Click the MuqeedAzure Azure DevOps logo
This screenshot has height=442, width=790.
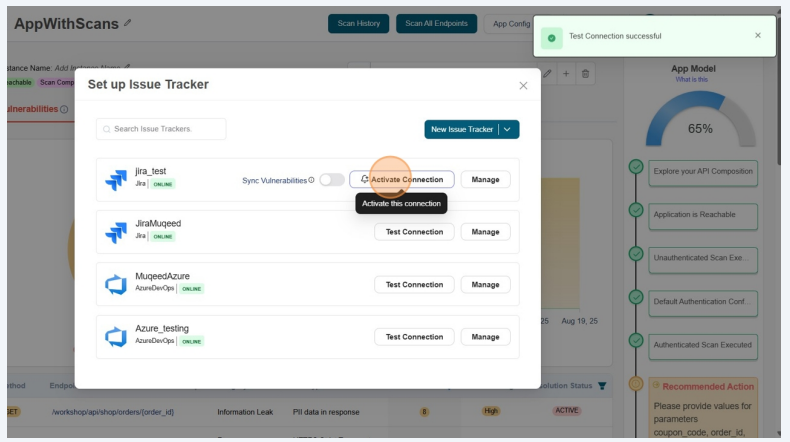[116, 285]
